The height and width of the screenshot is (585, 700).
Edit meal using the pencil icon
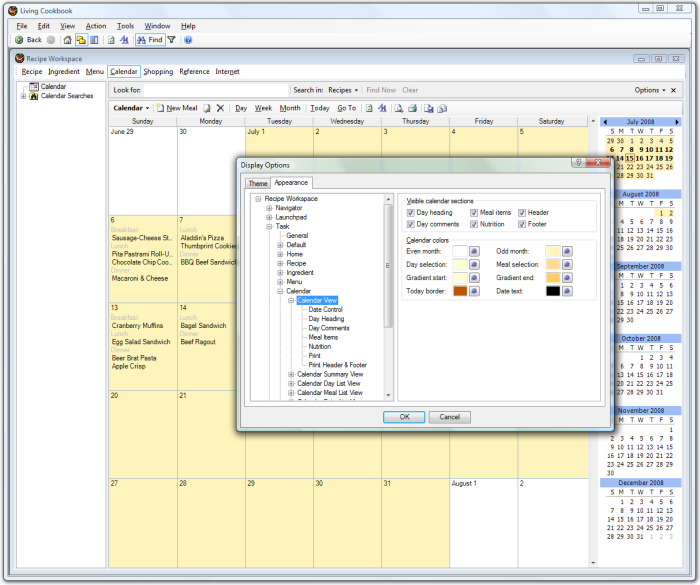point(207,108)
